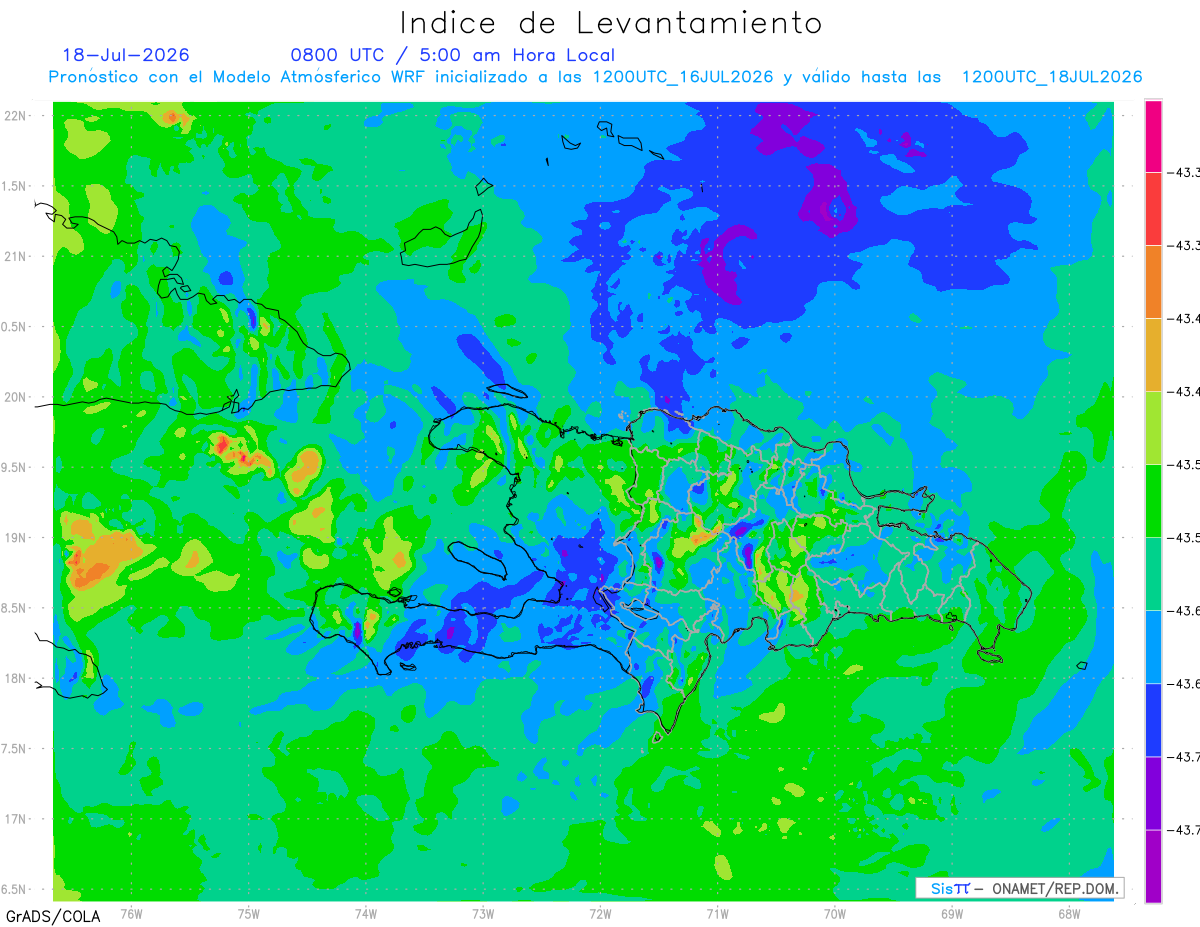Click the GrADS/COLA label
The height and width of the screenshot is (927, 1200).
click(53, 915)
